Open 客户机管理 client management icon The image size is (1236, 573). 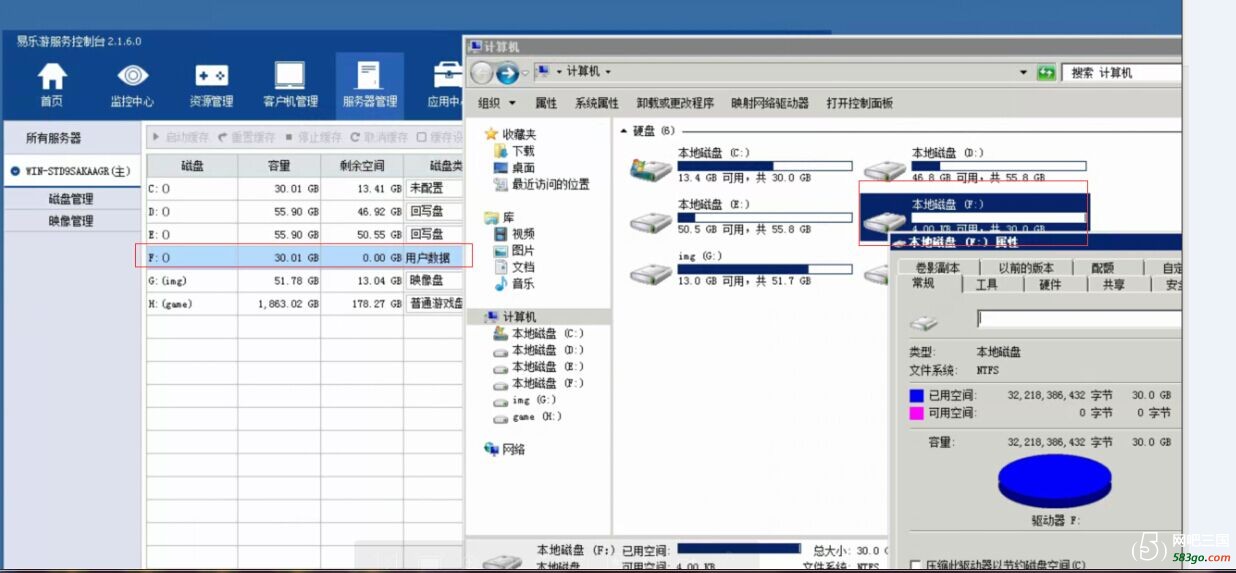tap(290, 78)
